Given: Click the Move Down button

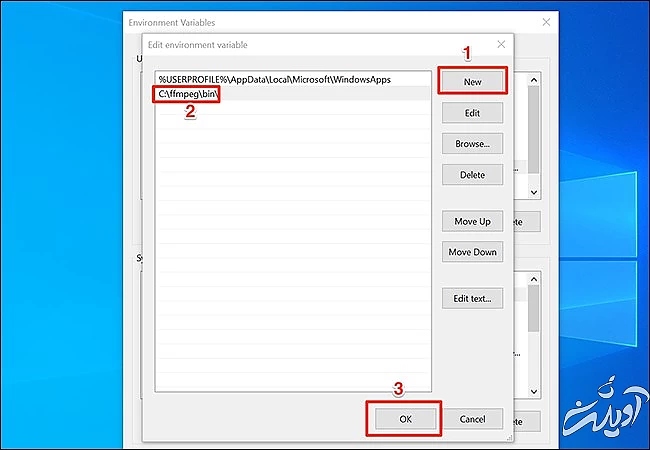Looking at the screenshot, I should tap(472, 252).
